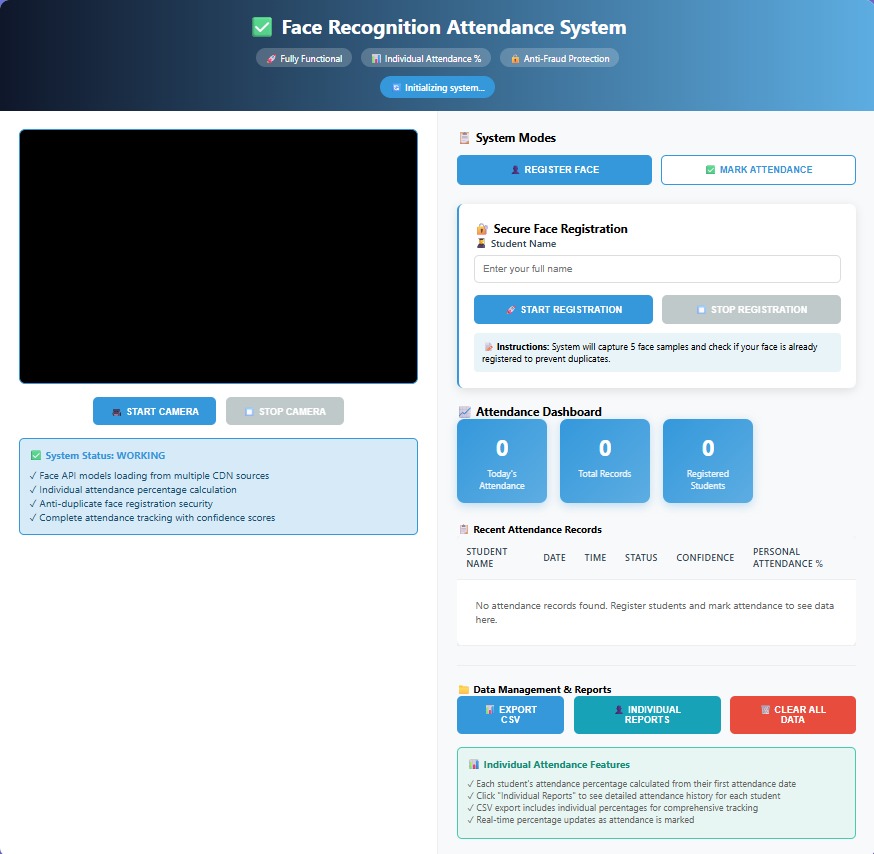Image resolution: width=874 pixels, height=854 pixels.
Task: Click CLEAR ALL DATA to erase records
Action: [x=793, y=715]
